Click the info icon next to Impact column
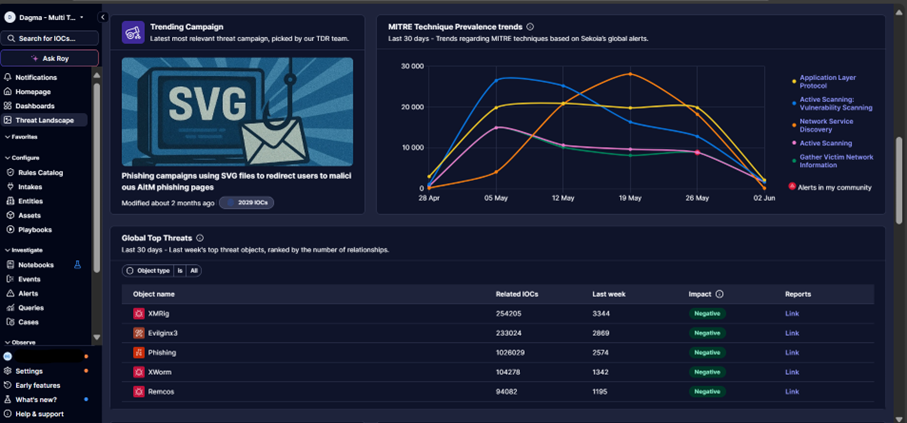 point(719,294)
